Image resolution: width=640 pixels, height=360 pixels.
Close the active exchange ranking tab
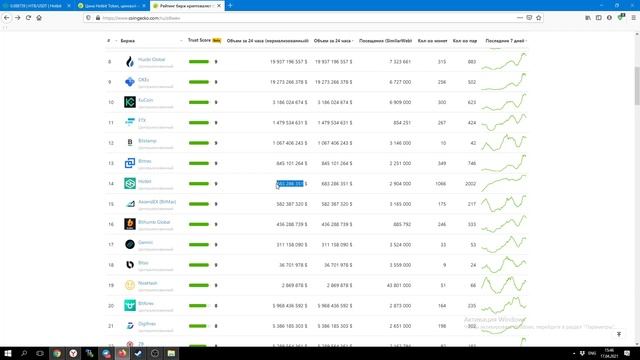(219, 6)
